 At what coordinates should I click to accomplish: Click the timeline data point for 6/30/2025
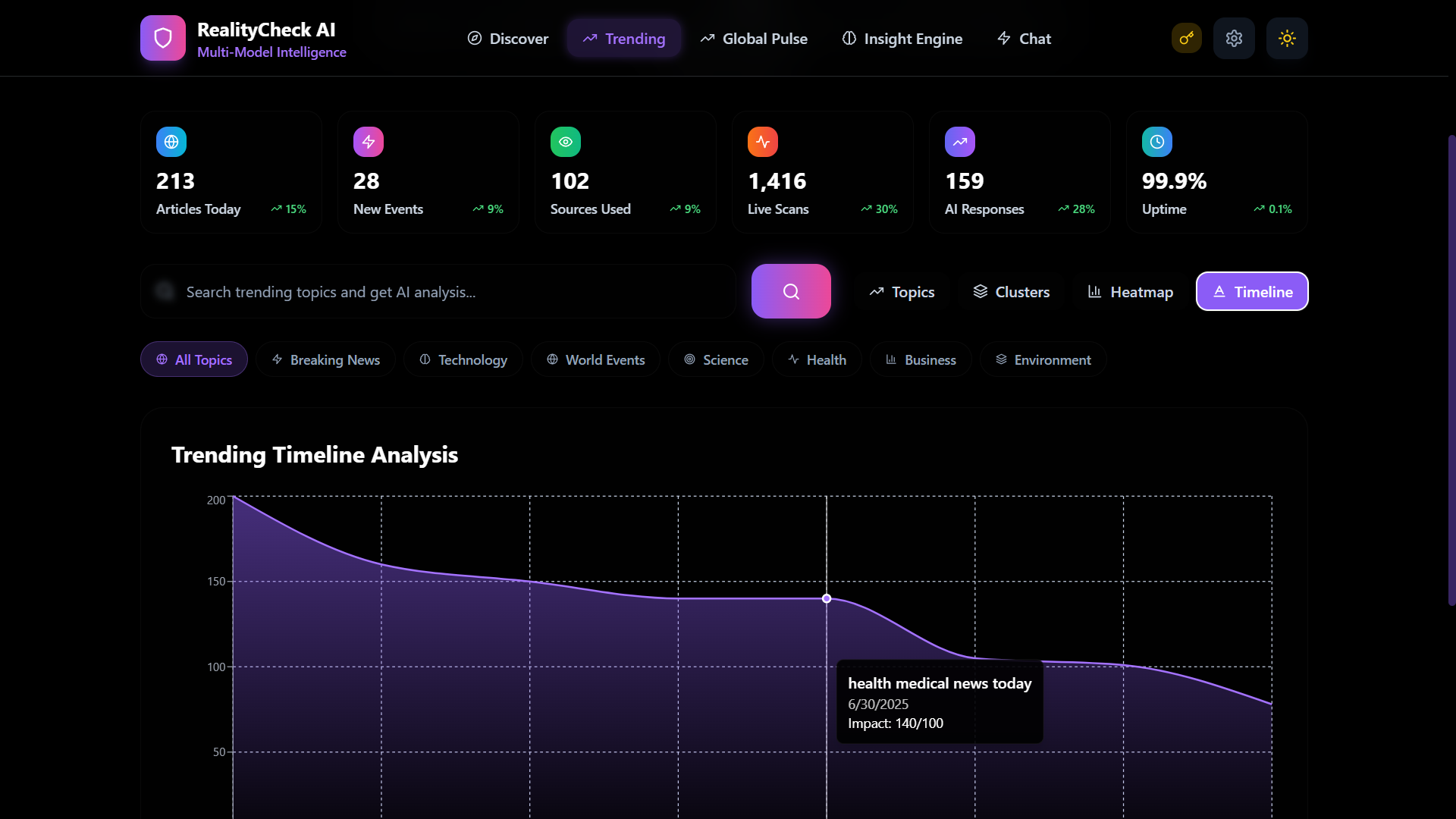pos(827,599)
